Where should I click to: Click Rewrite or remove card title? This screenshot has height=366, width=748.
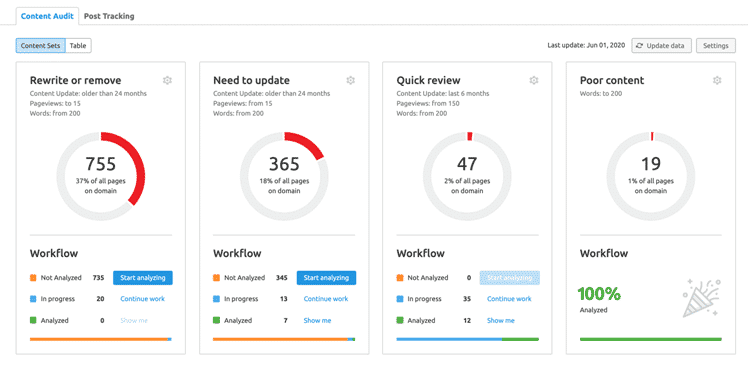pyautogui.click(x=75, y=80)
